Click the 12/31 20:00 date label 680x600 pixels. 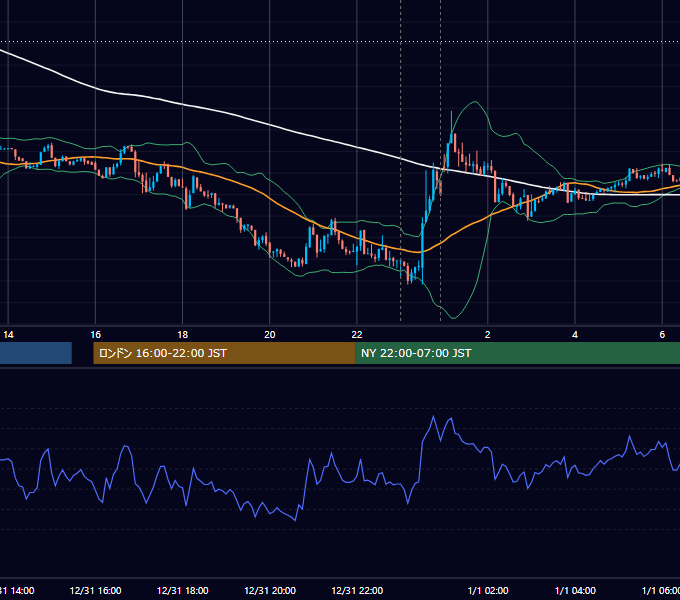pyautogui.click(x=270, y=590)
